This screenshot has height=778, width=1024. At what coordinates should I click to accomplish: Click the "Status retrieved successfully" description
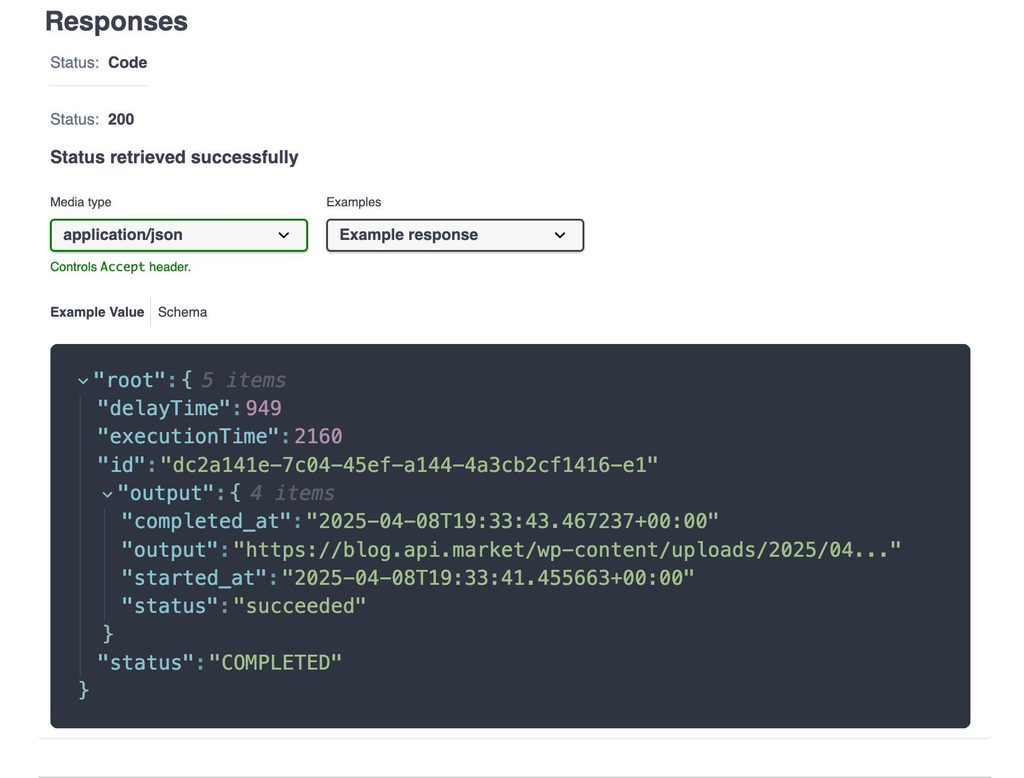(x=174, y=157)
